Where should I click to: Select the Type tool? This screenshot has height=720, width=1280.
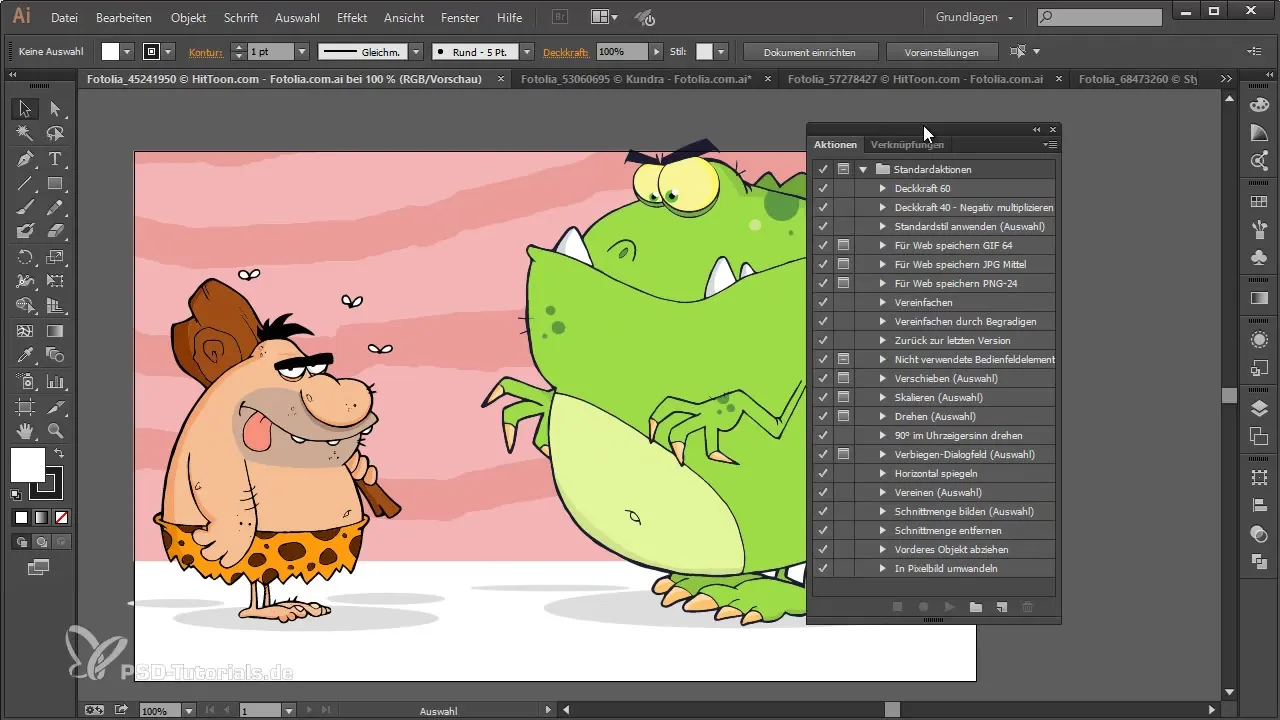point(55,158)
